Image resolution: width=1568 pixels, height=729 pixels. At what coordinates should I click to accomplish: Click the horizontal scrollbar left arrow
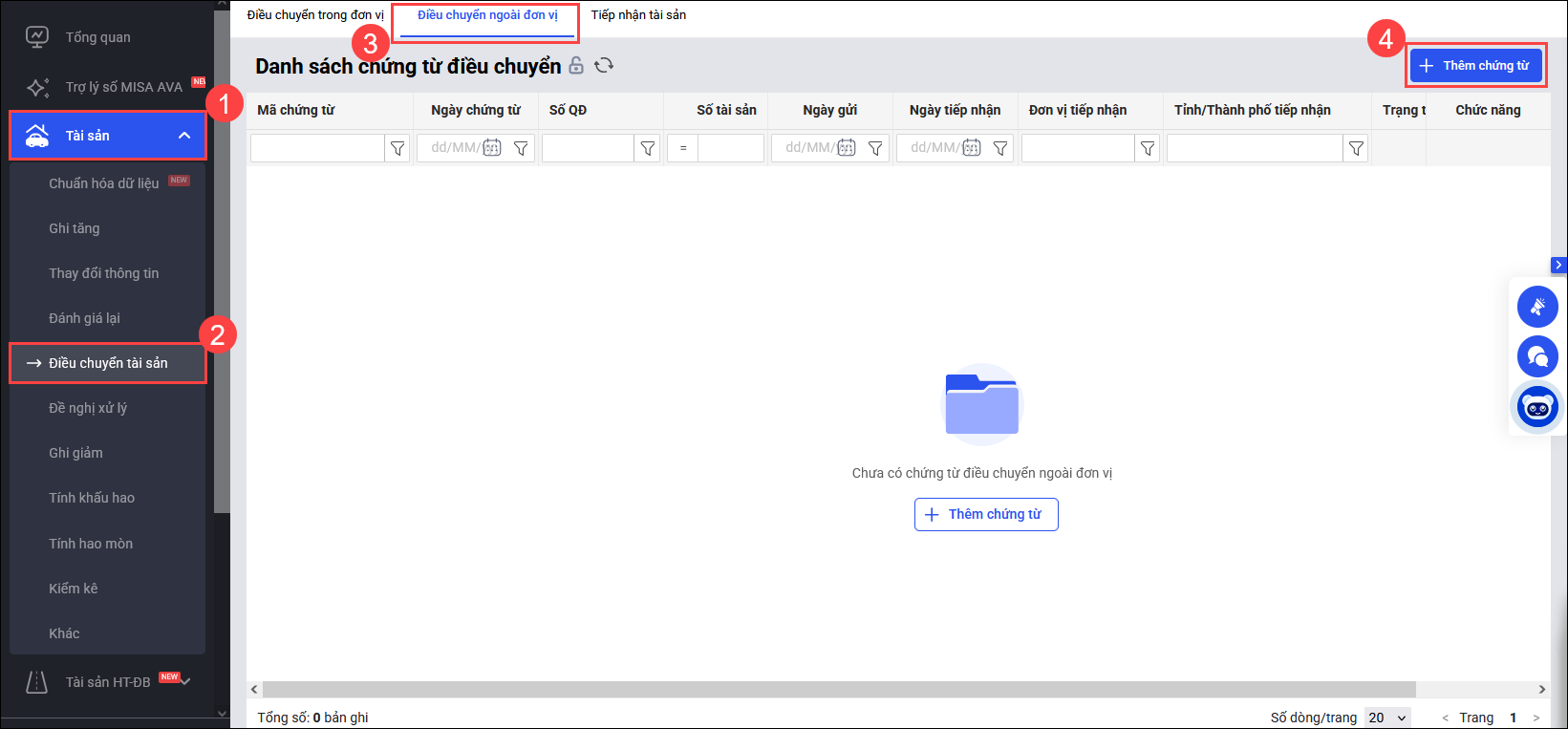click(254, 689)
